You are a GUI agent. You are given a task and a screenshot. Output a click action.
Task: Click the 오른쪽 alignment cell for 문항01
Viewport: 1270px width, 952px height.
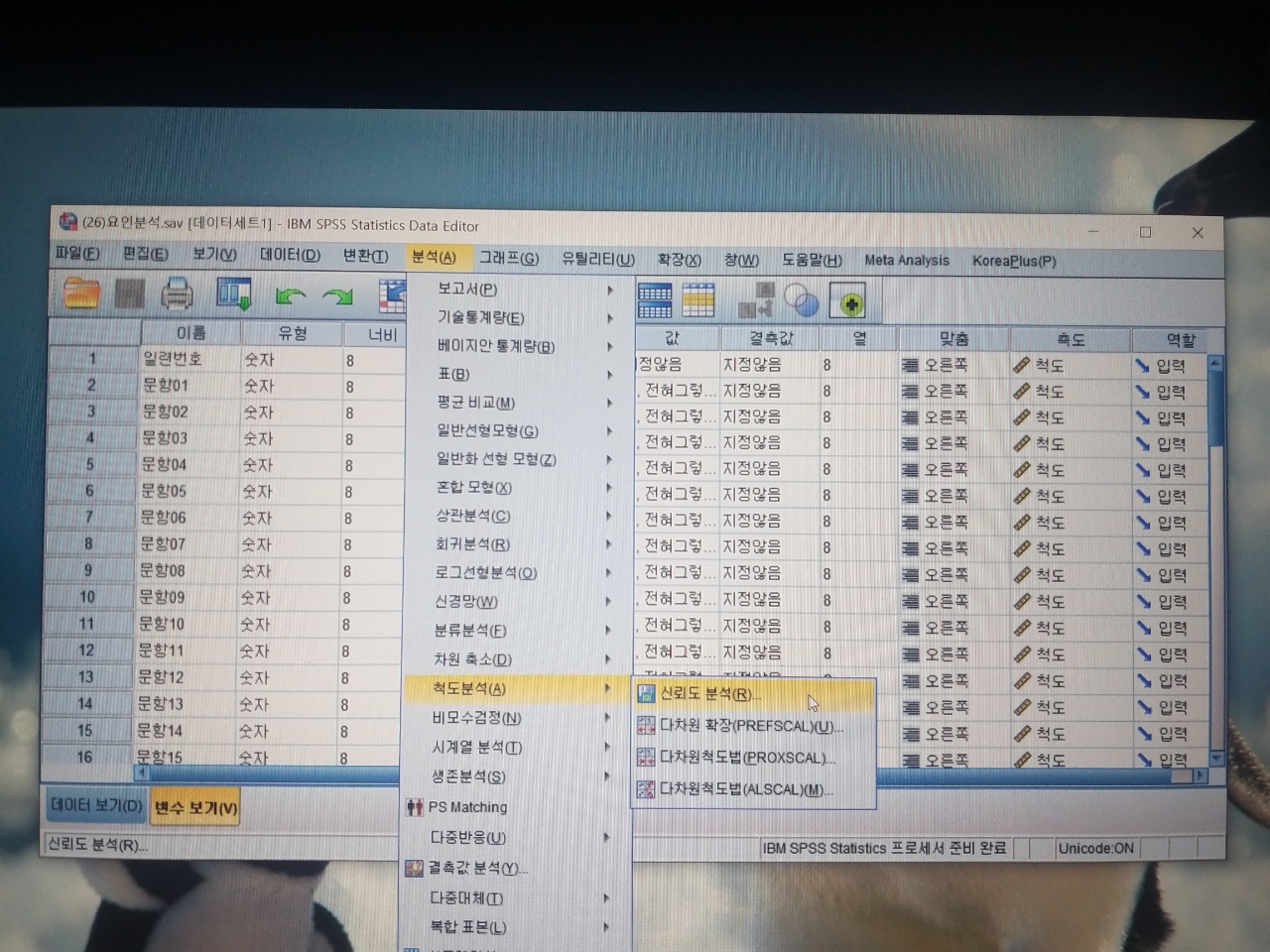(x=952, y=391)
